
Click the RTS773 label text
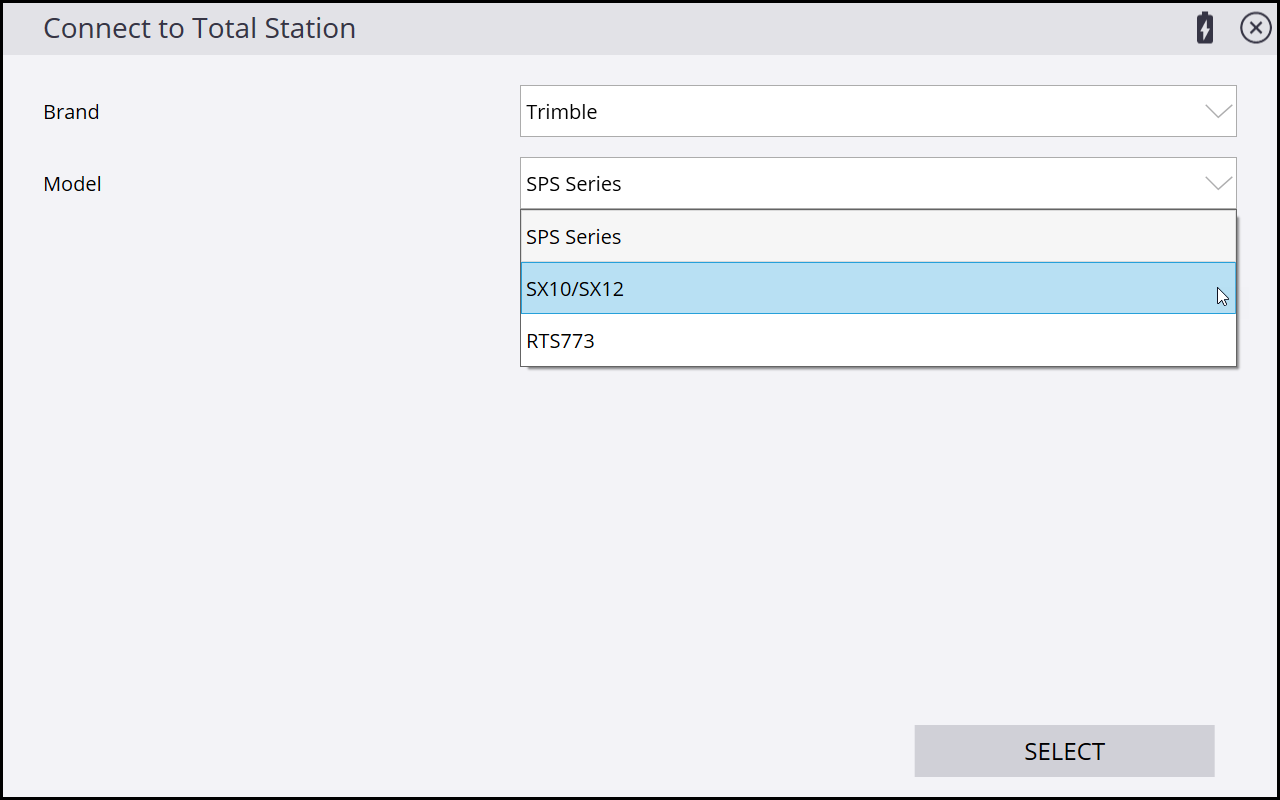coord(560,341)
